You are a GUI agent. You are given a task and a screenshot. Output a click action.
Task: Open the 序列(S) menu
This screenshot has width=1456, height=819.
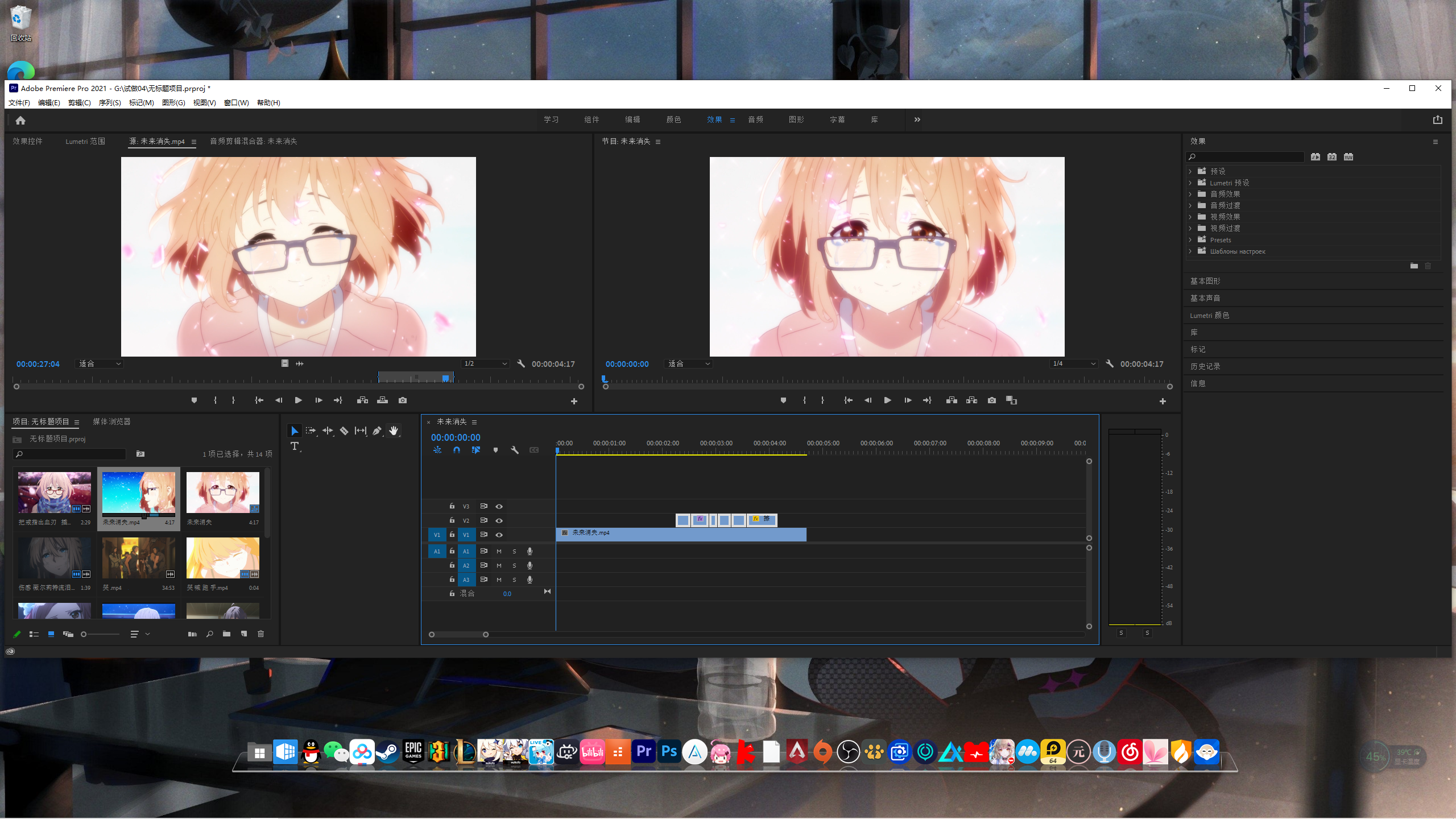pos(110,102)
